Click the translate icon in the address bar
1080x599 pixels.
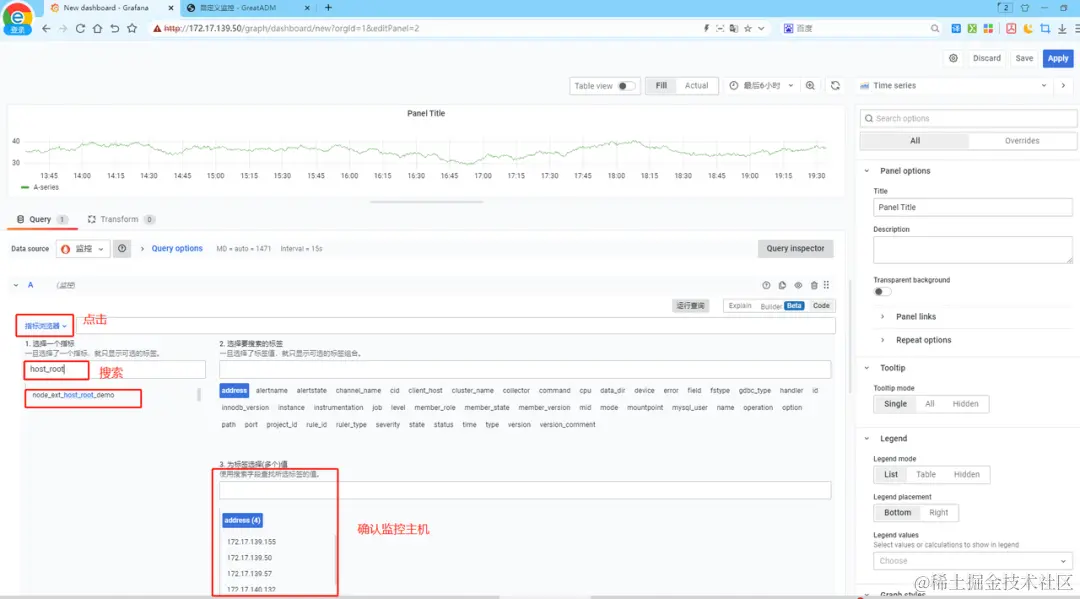point(734,28)
